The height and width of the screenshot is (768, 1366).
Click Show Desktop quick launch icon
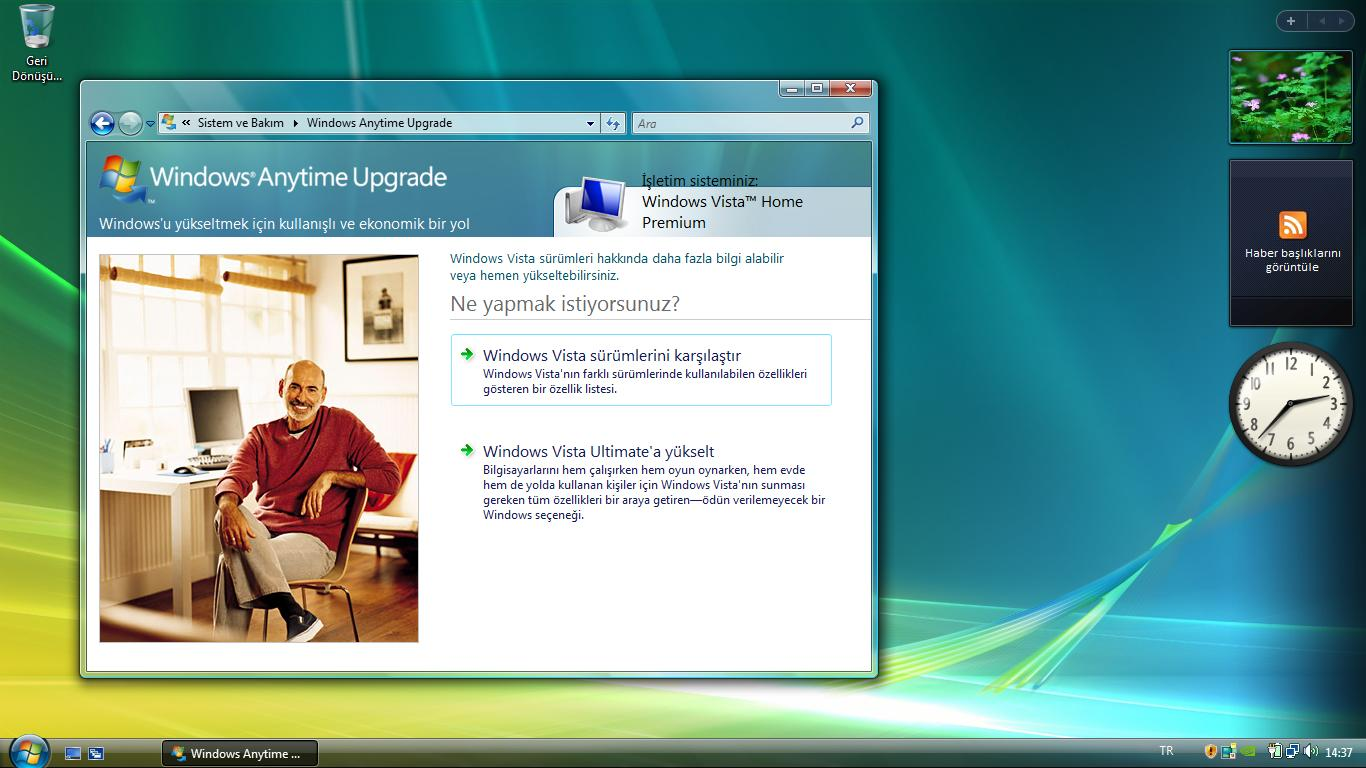coord(73,753)
